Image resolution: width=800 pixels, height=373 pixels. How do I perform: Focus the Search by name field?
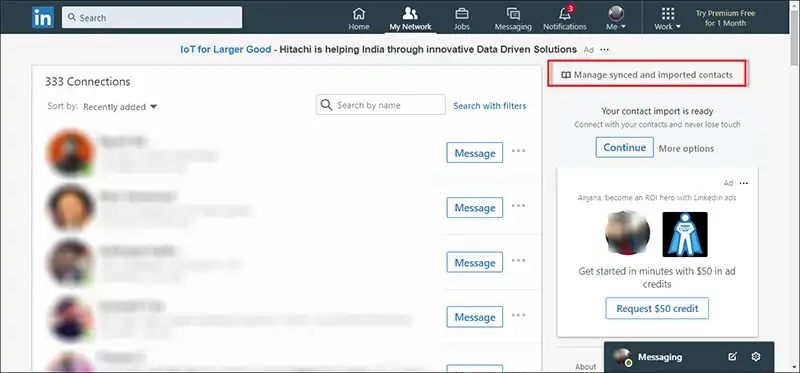tap(381, 105)
